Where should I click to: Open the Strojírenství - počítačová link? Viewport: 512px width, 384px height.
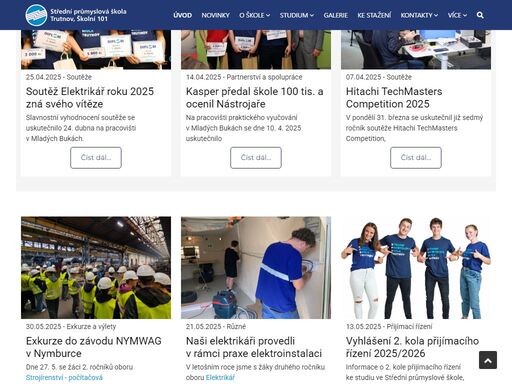[x=64, y=378]
